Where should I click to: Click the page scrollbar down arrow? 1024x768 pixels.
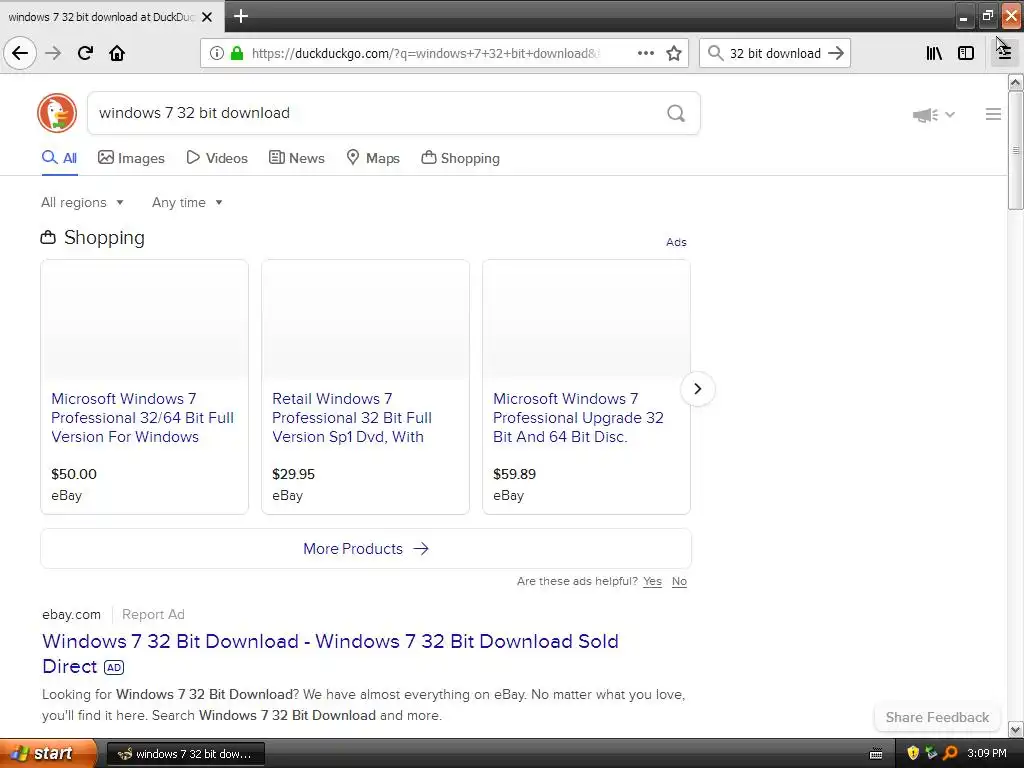(x=1015, y=729)
